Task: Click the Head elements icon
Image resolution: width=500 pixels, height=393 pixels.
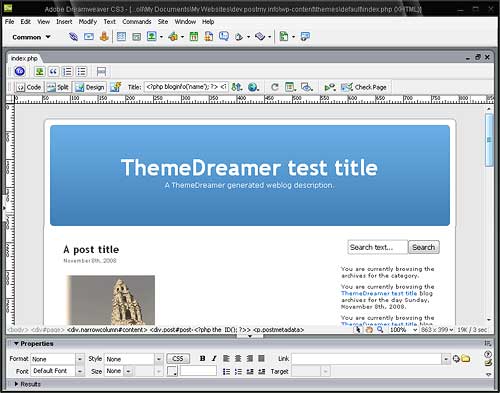Action: point(239,37)
